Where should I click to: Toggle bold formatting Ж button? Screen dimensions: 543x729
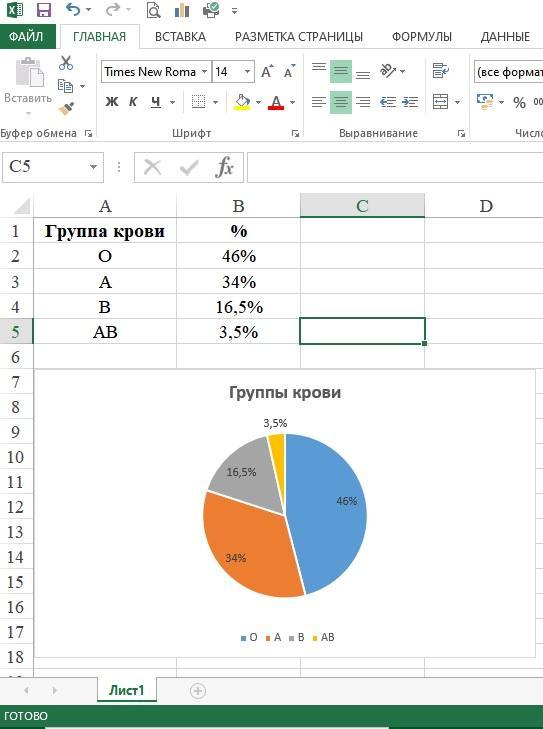pyautogui.click(x=112, y=101)
